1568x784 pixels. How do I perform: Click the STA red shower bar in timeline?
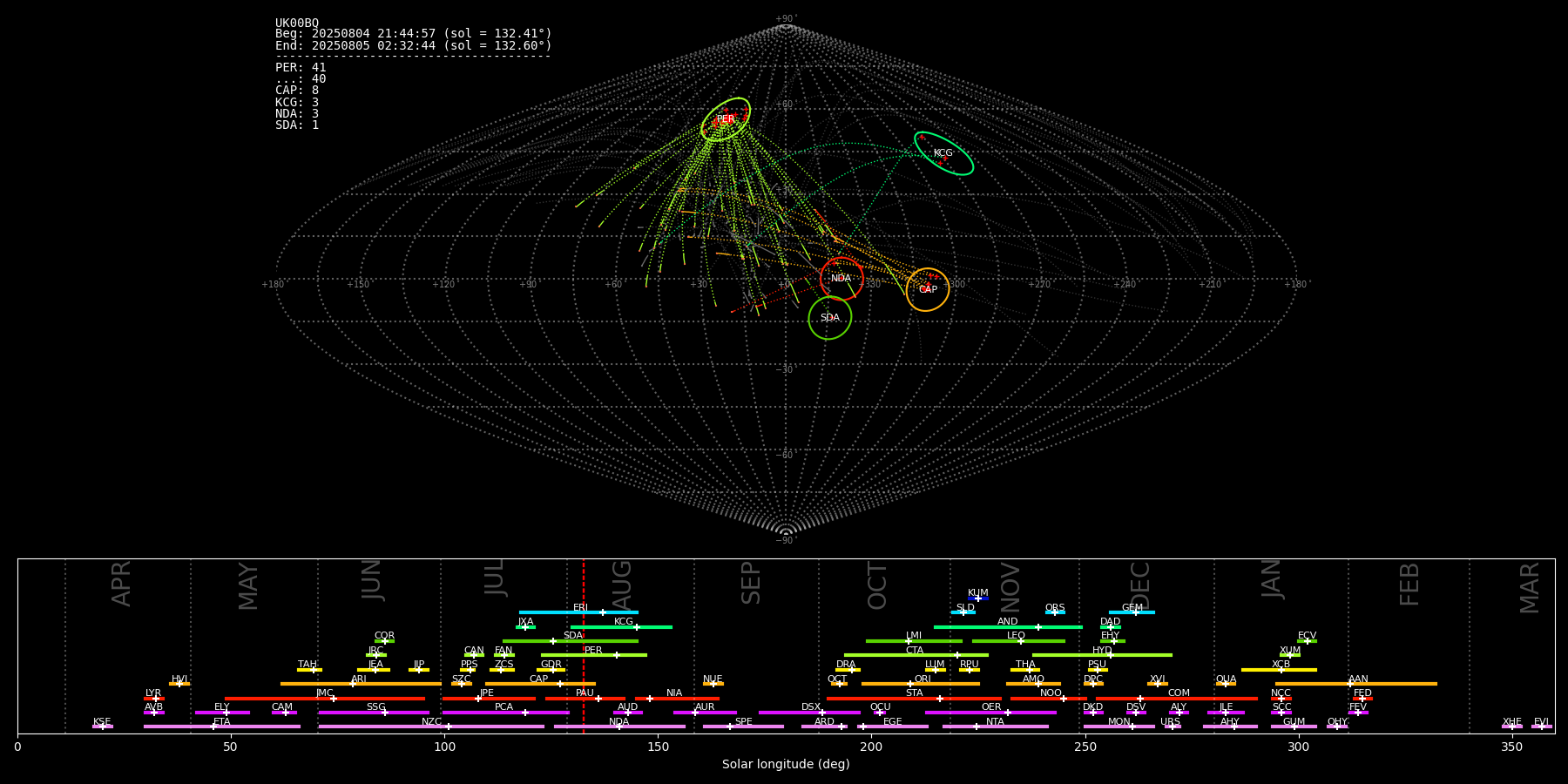point(914,698)
